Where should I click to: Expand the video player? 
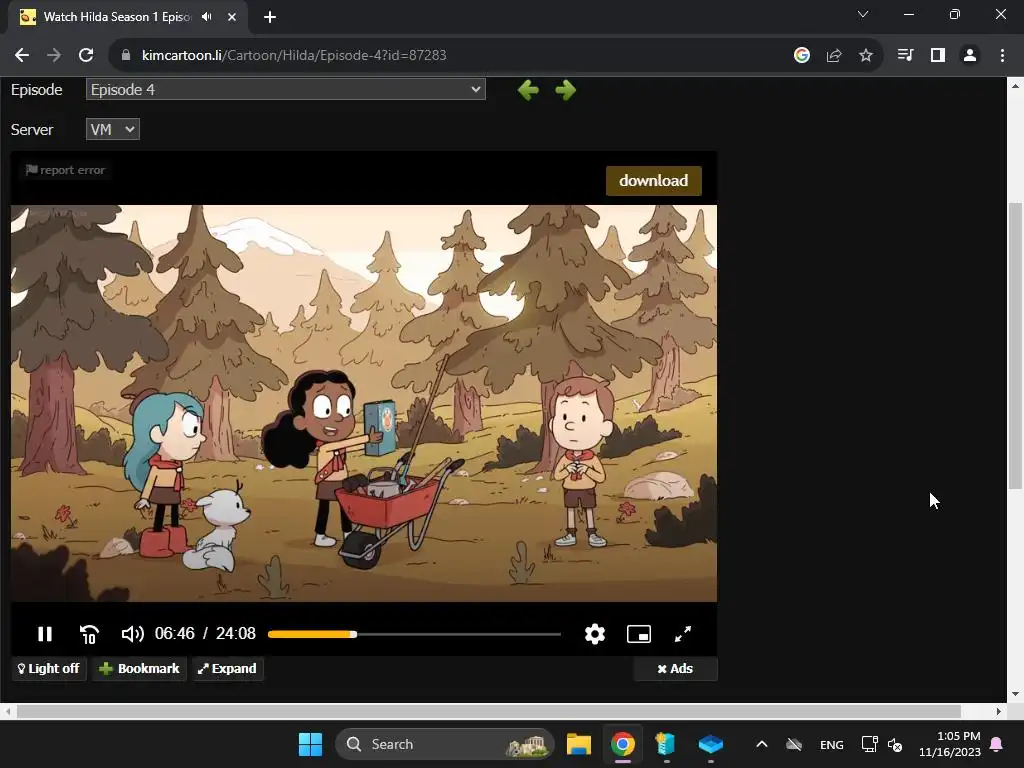[x=227, y=669]
